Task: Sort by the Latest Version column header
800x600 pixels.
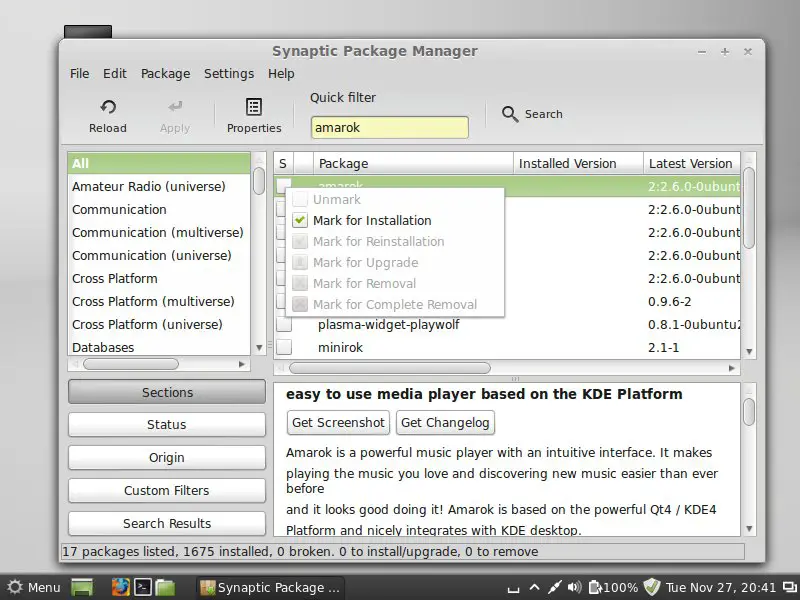Action: coord(691,163)
